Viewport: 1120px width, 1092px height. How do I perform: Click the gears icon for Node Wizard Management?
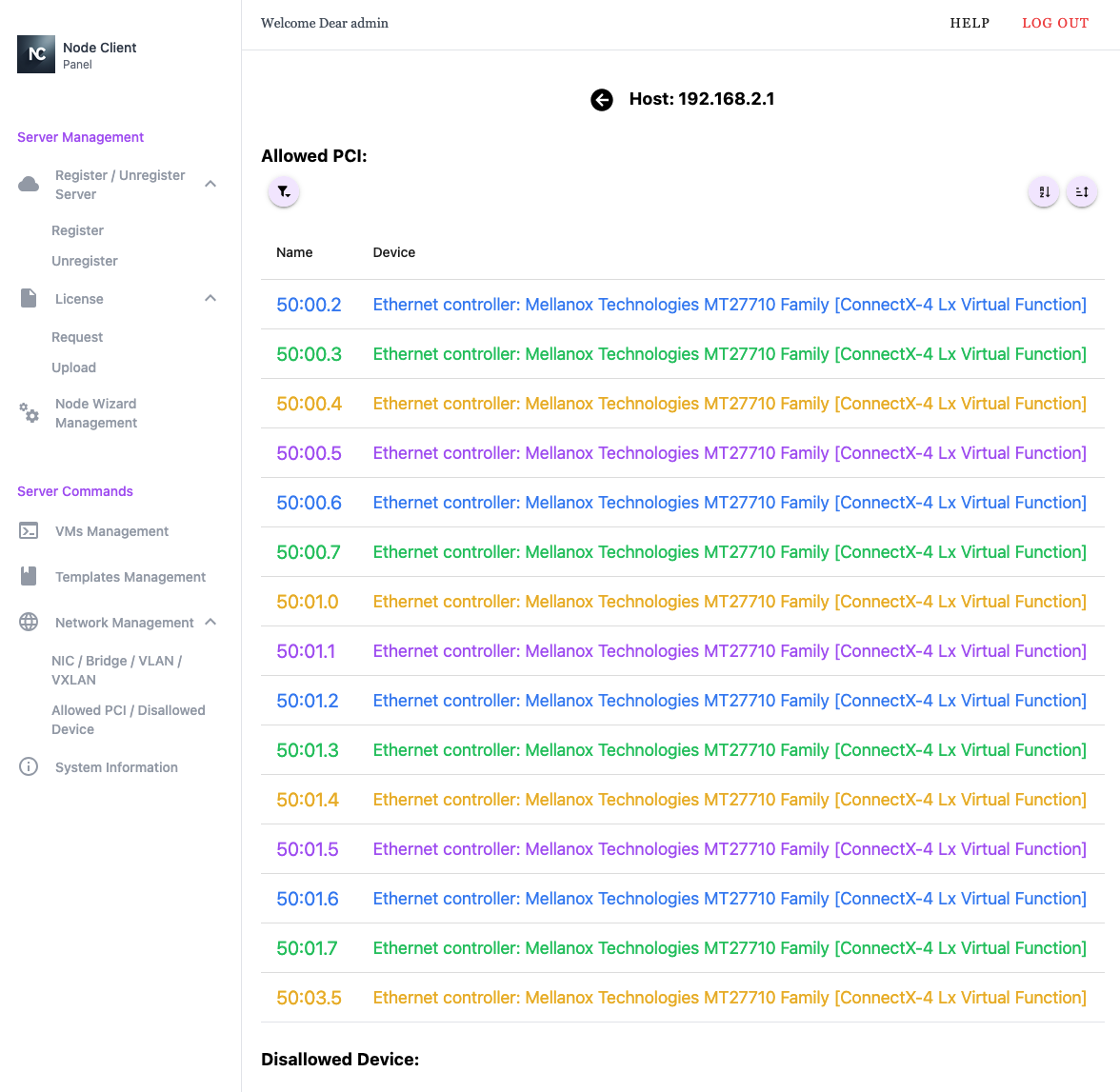click(x=30, y=413)
